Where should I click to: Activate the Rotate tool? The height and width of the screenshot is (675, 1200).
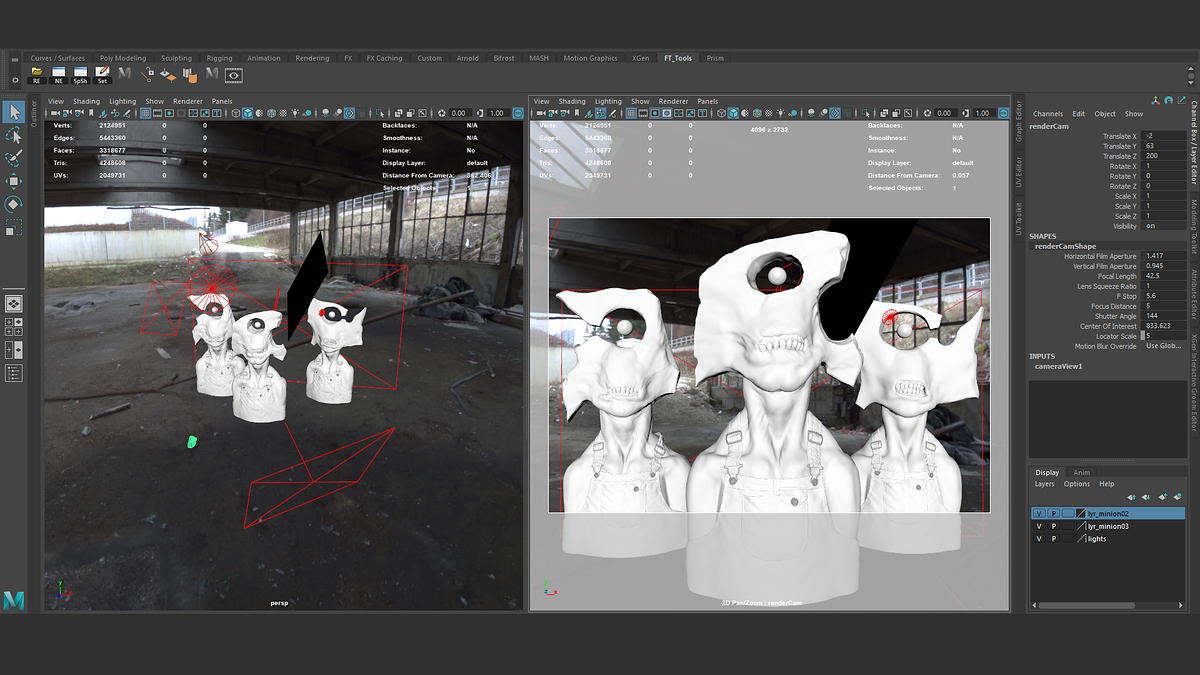pos(13,204)
